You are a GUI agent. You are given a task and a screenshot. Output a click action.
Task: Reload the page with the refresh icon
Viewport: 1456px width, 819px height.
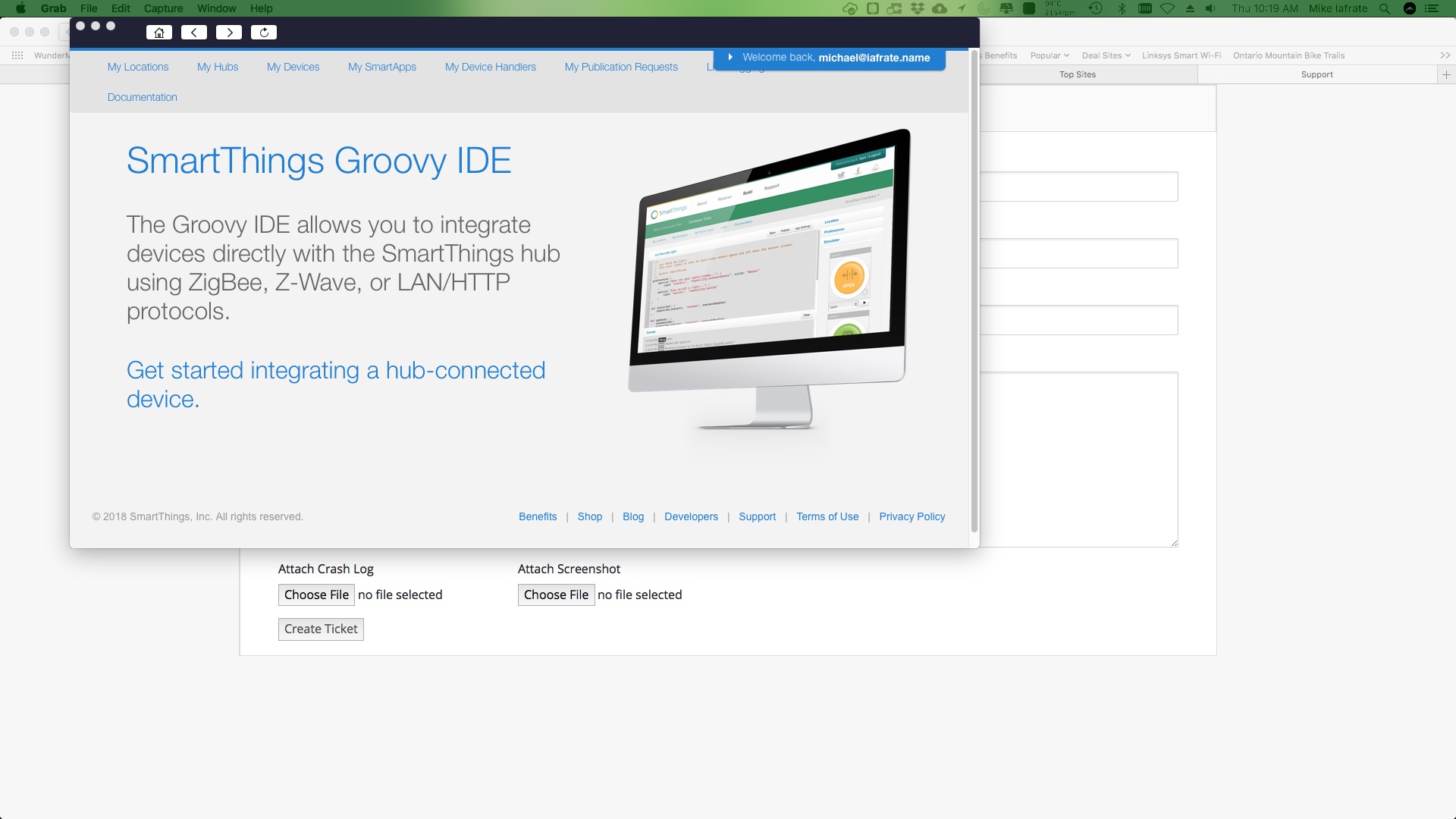click(x=264, y=33)
